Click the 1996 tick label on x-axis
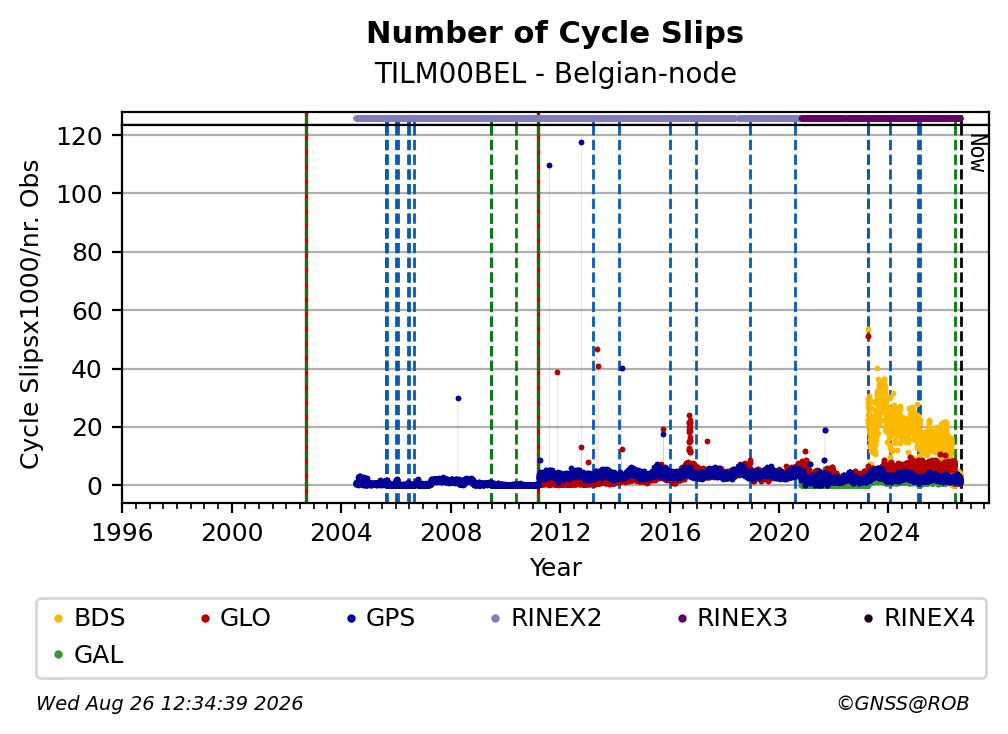The width and height of the screenshot is (1008, 734). point(122,532)
